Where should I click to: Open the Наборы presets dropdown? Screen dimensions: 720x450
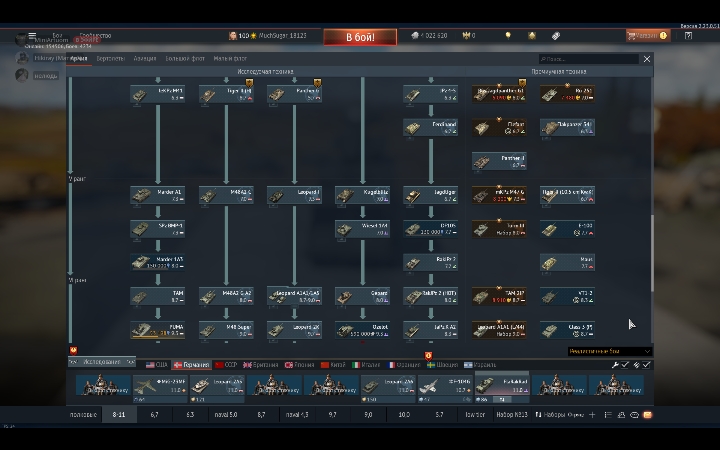559,415
